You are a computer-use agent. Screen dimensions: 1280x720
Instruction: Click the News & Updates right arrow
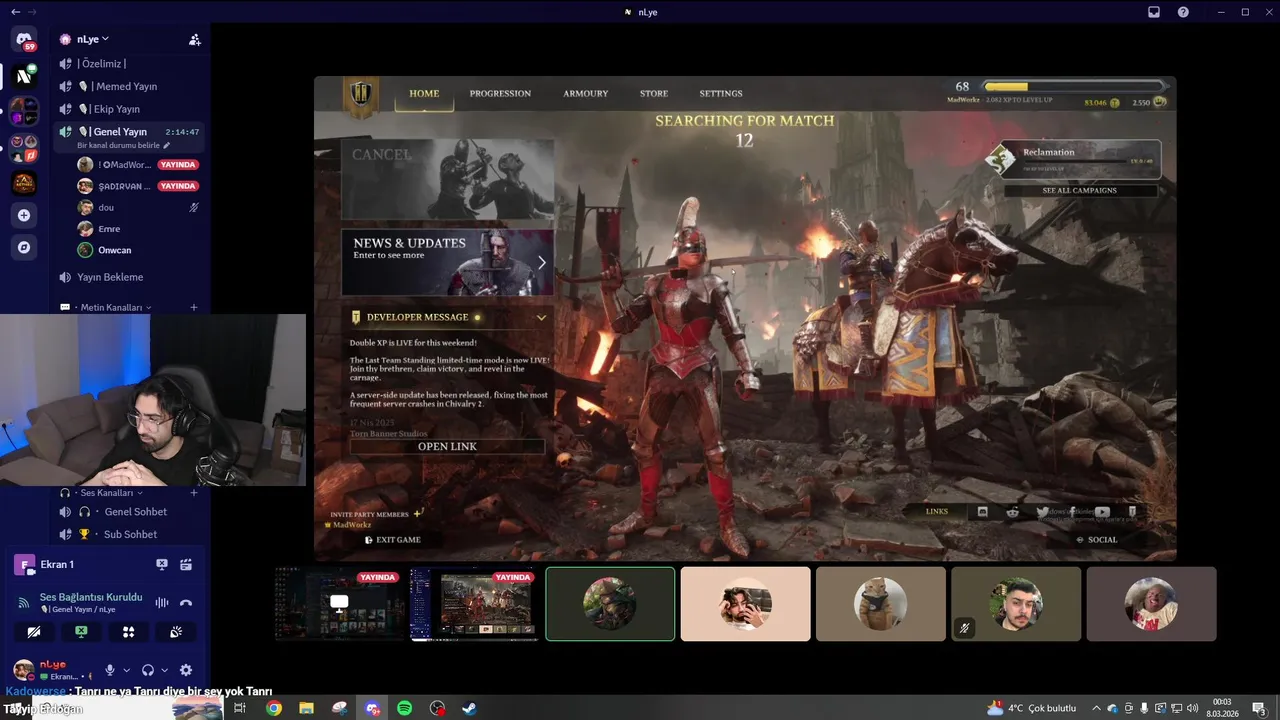541,262
